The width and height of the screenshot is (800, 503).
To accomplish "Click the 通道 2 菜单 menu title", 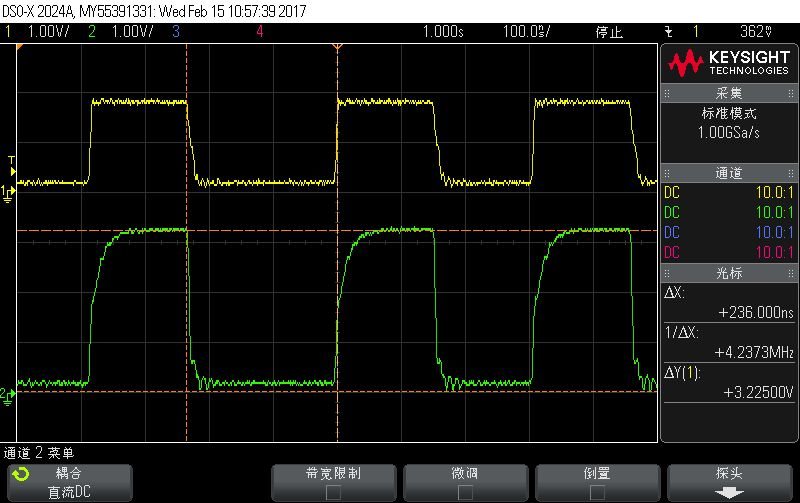I will [x=39, y=453].
